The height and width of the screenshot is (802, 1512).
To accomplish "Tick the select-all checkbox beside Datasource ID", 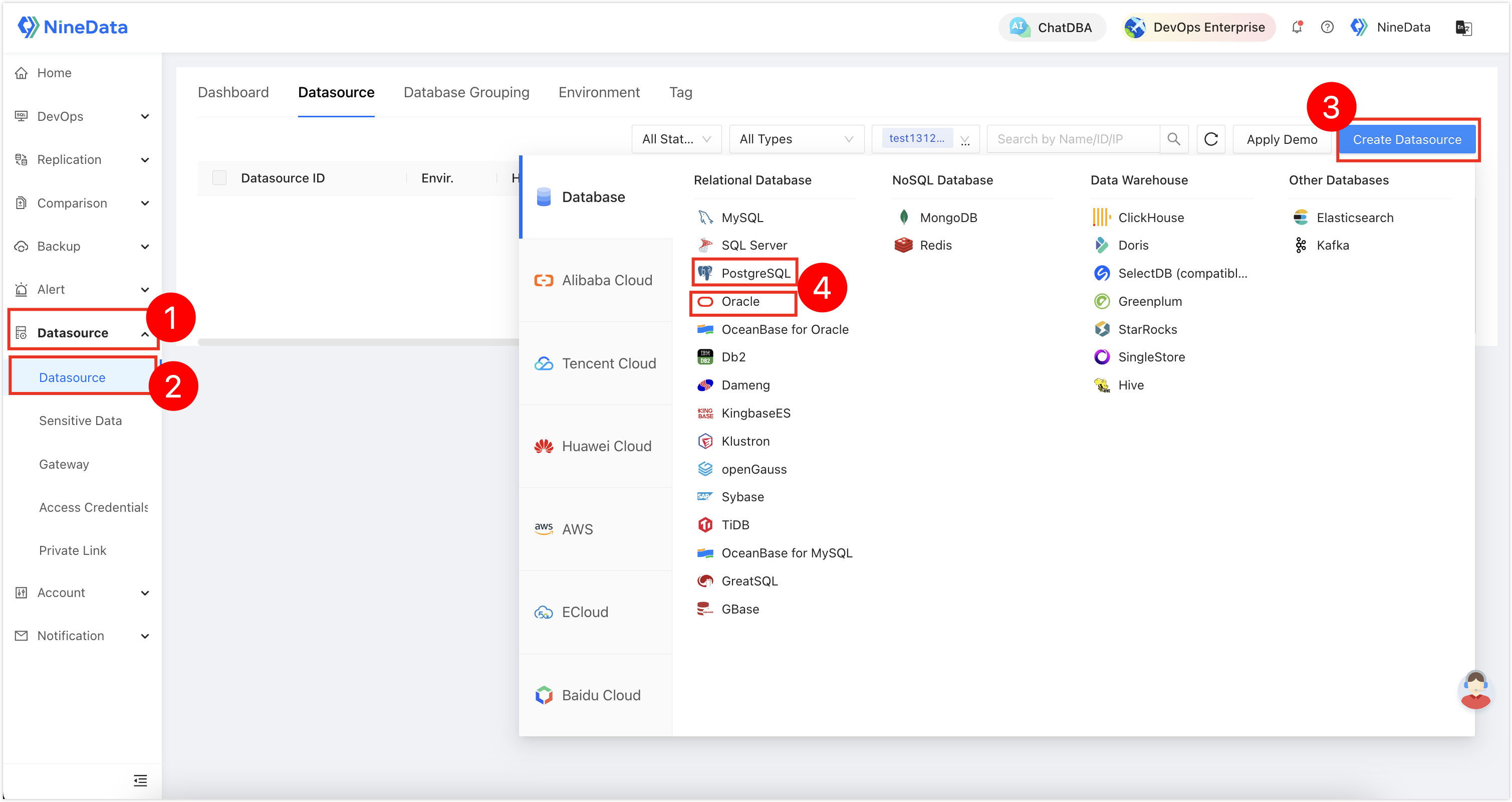I will point(219,178).
